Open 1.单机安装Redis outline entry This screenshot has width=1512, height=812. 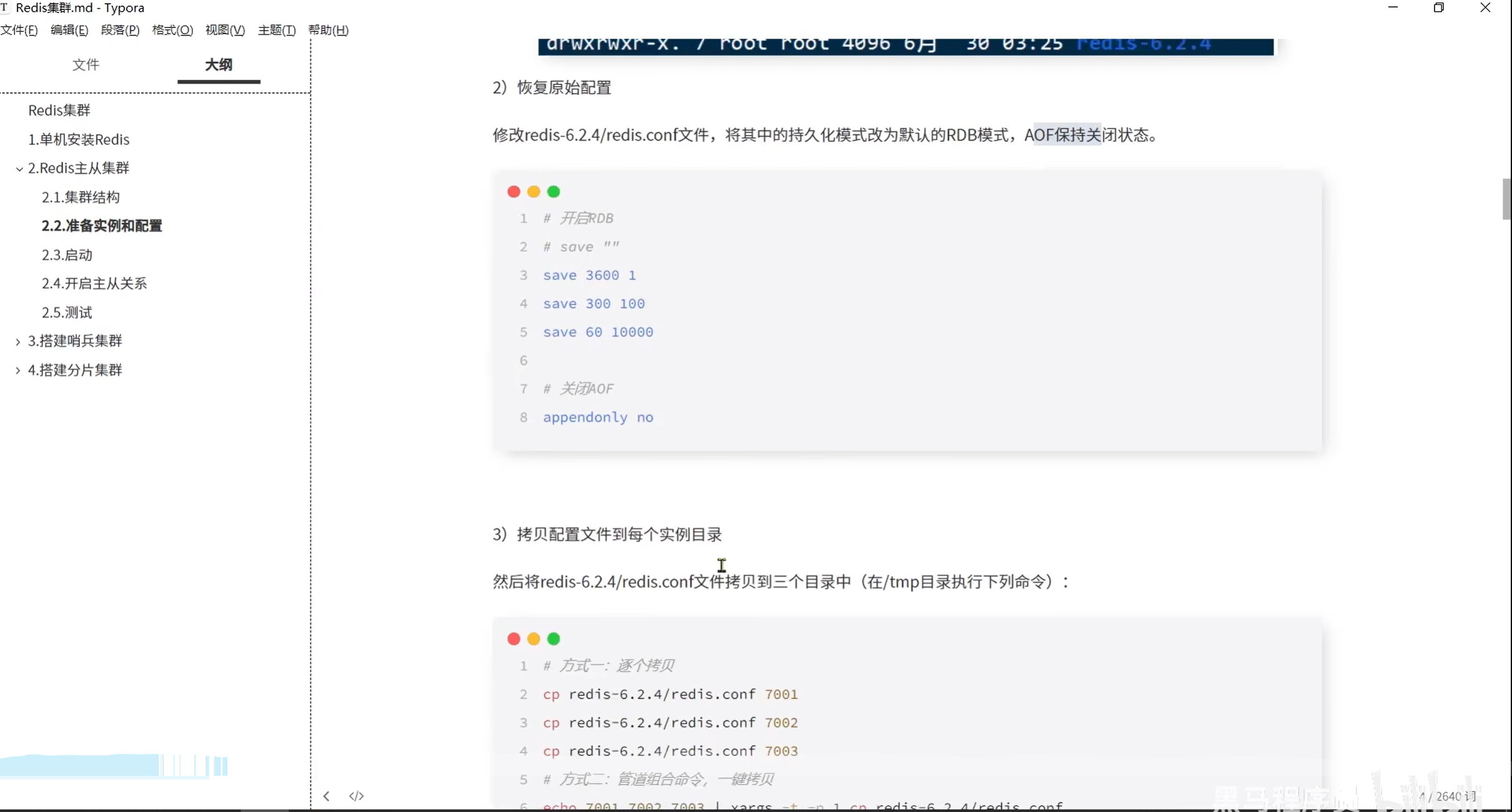coord(79,139)
